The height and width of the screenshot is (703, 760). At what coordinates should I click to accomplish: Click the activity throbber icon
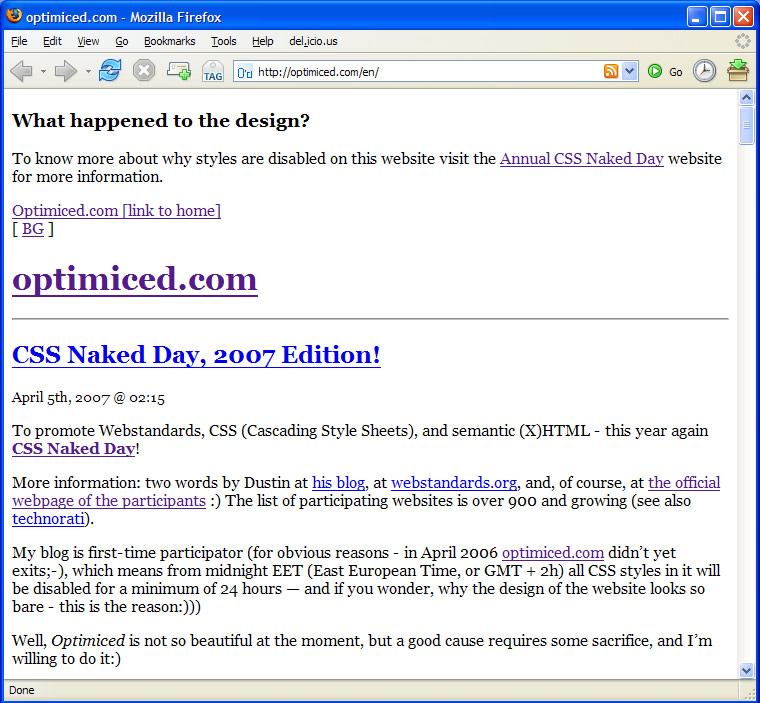(x=743, y=41)
